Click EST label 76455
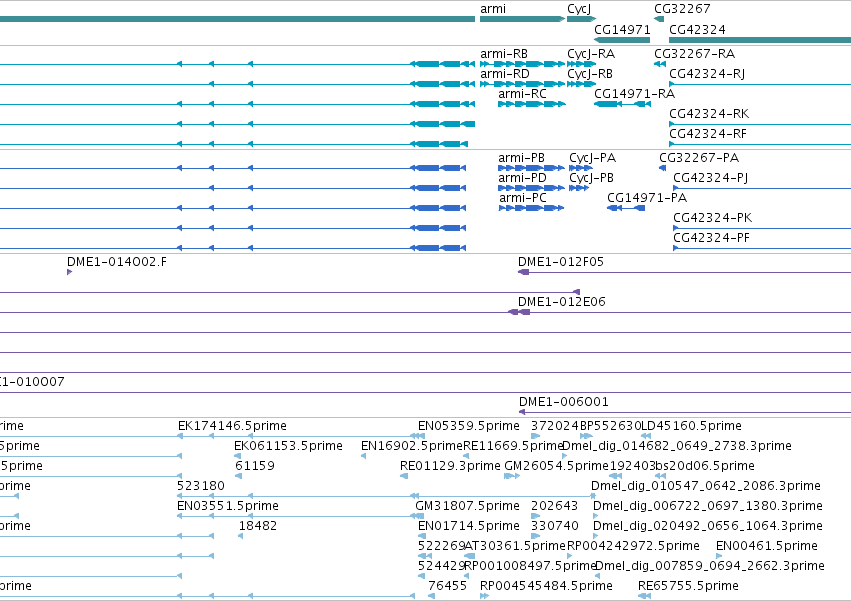851x601 pixels. click(447, 586)
